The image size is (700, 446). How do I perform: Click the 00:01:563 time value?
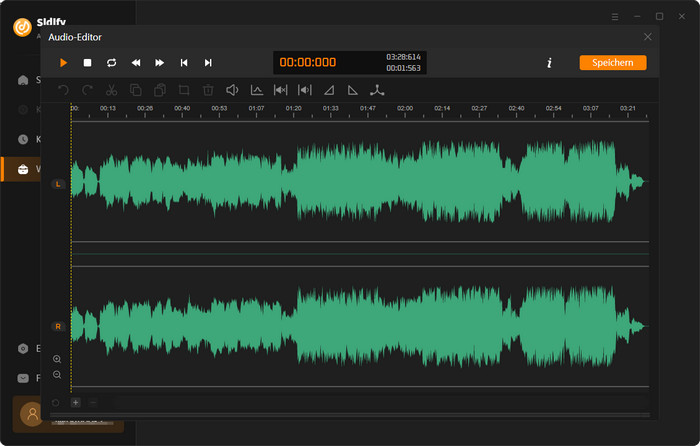(404, 68)
